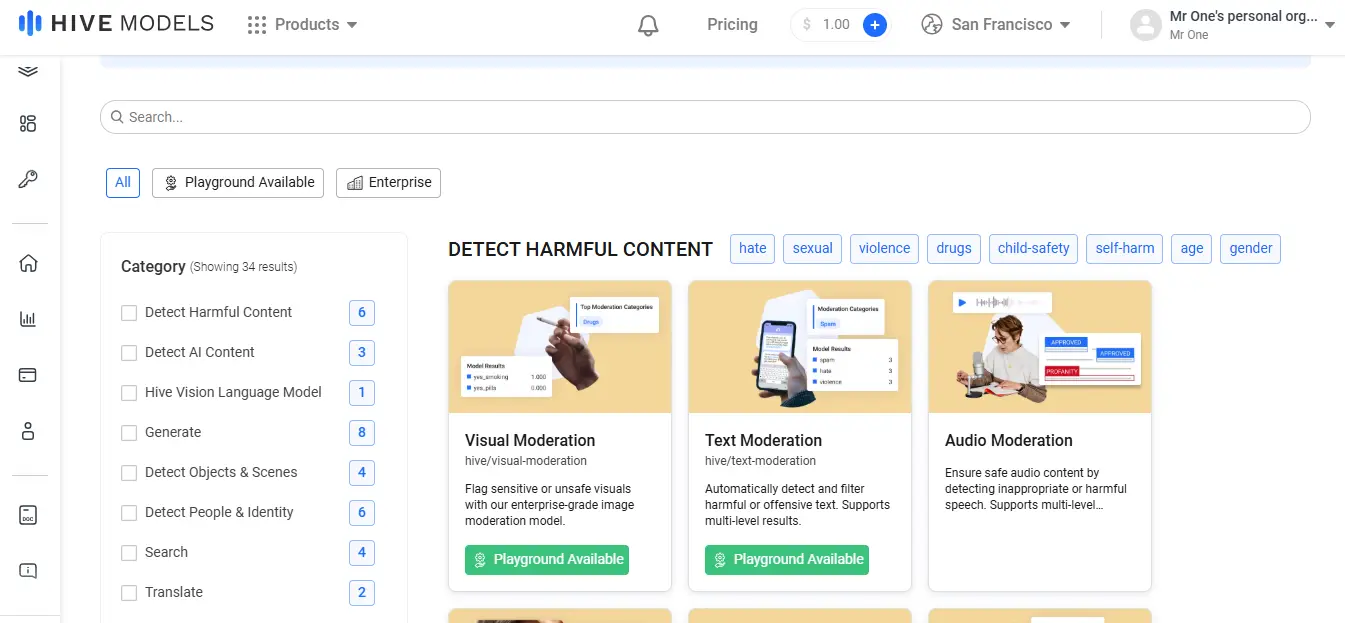Click the count badge 6 beside Detect Harmful Content
This screenshot has width=1345, height=623.
click(362, 313)
